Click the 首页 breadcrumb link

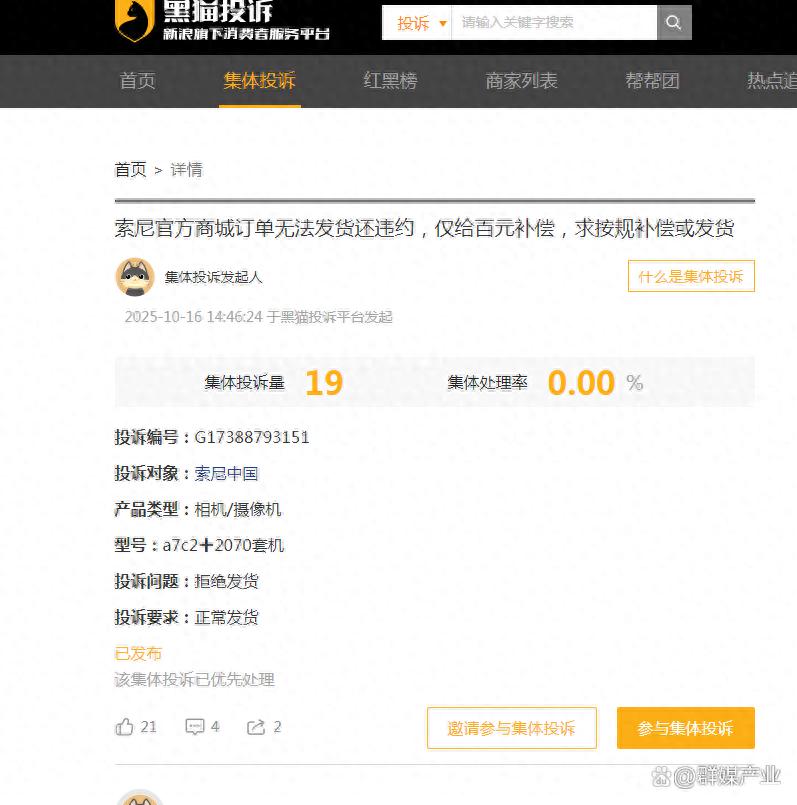tap(130, 169)
